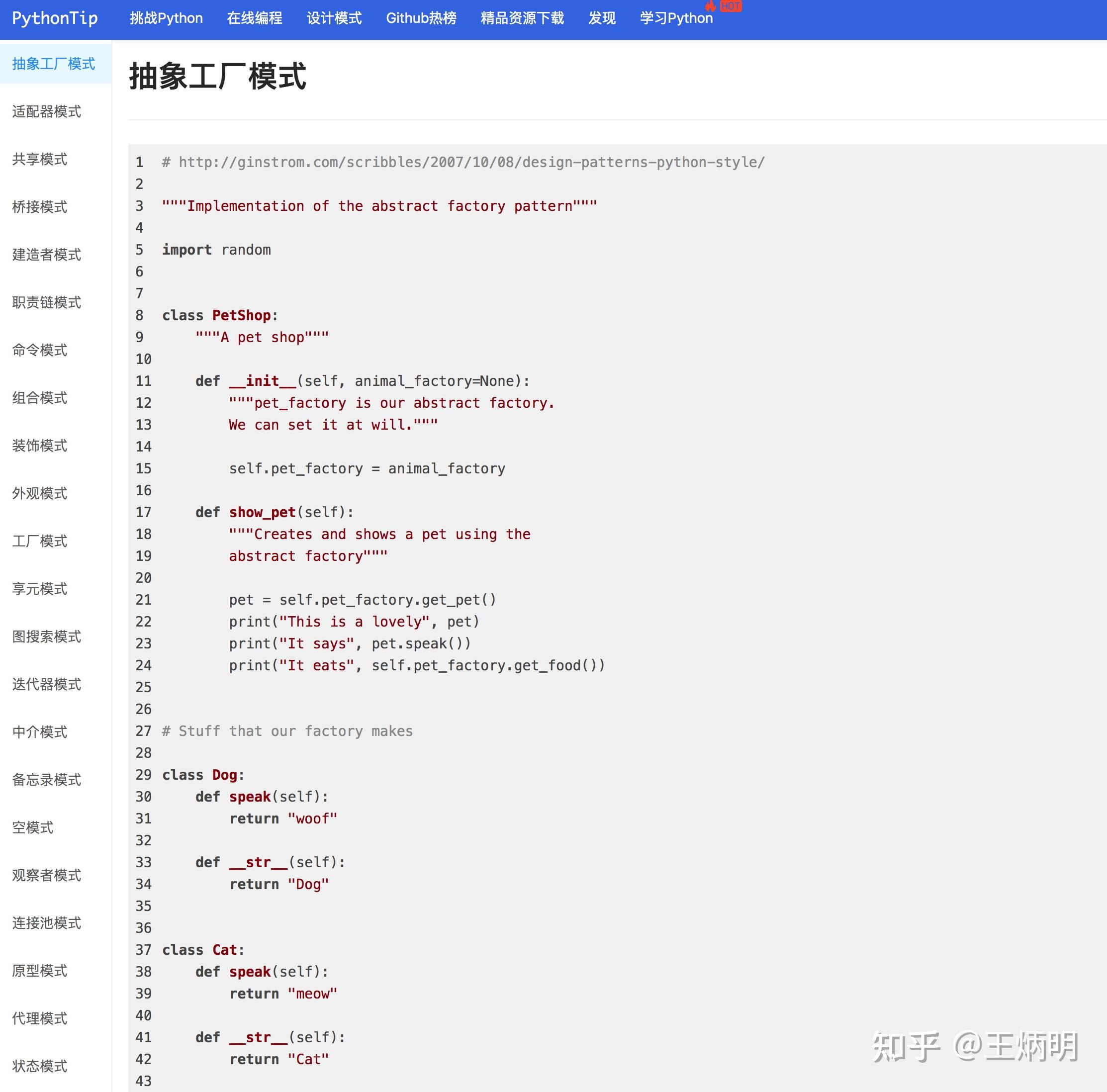The image size is (1107, 1092).
Task: Open the Github热榜 page
Action: [x=421, y=19]
